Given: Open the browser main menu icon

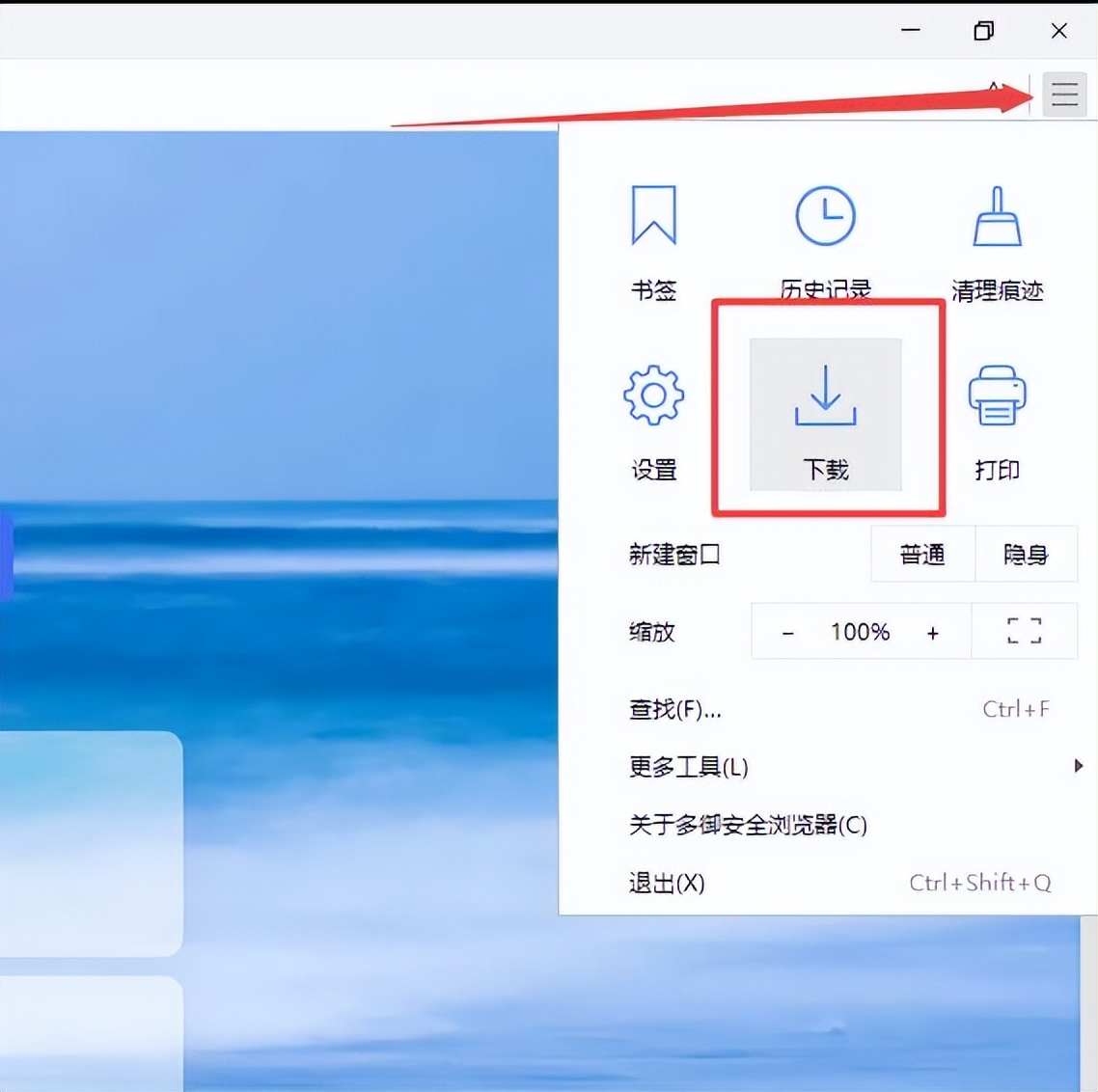Looking at the screenshot, I should click(x=1062, y=94).
